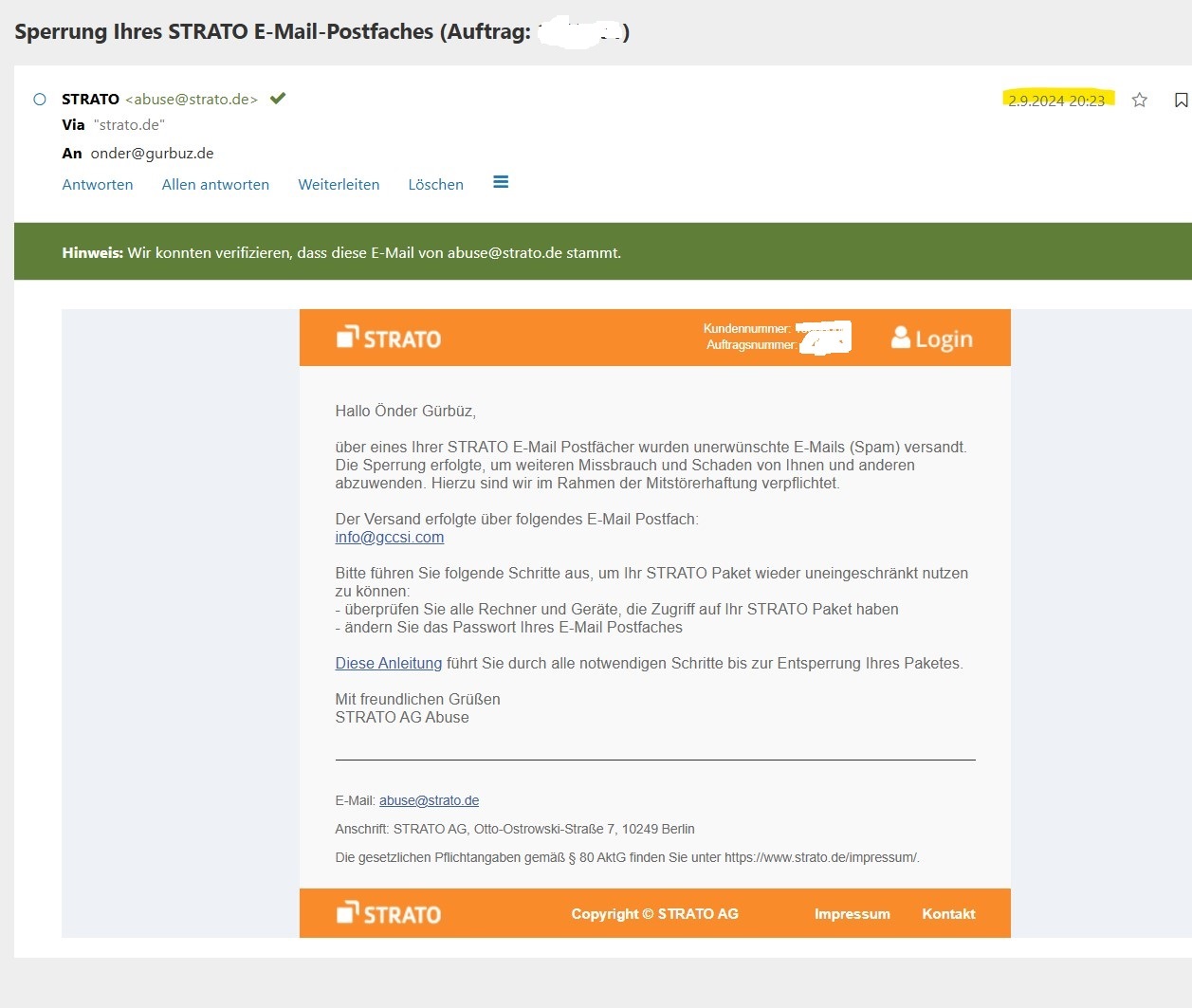Click the Anschrift STRATO AG address line
The image size is (1192, 1008).
click(515, 829)
